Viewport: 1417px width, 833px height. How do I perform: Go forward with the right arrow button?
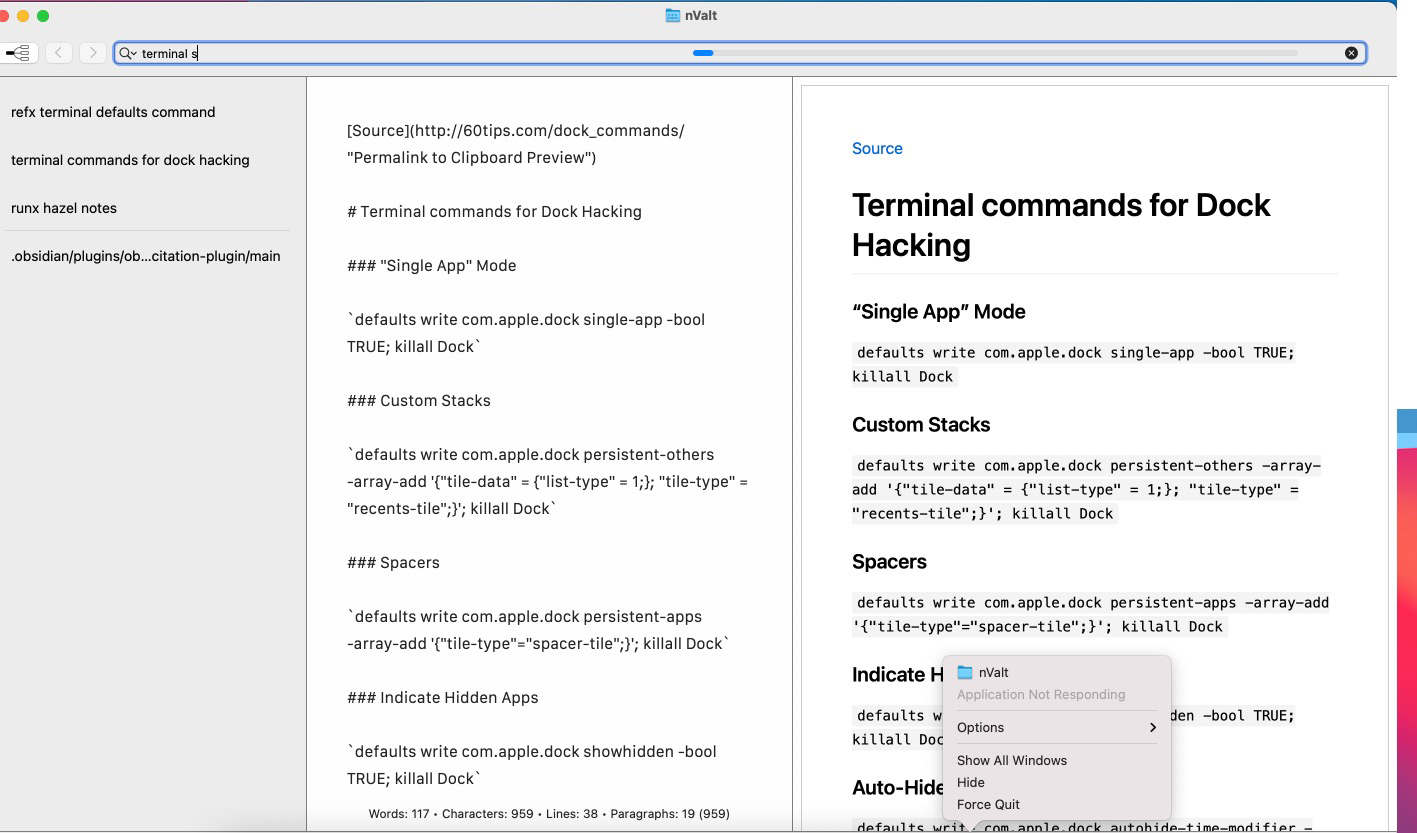(93, 53)
